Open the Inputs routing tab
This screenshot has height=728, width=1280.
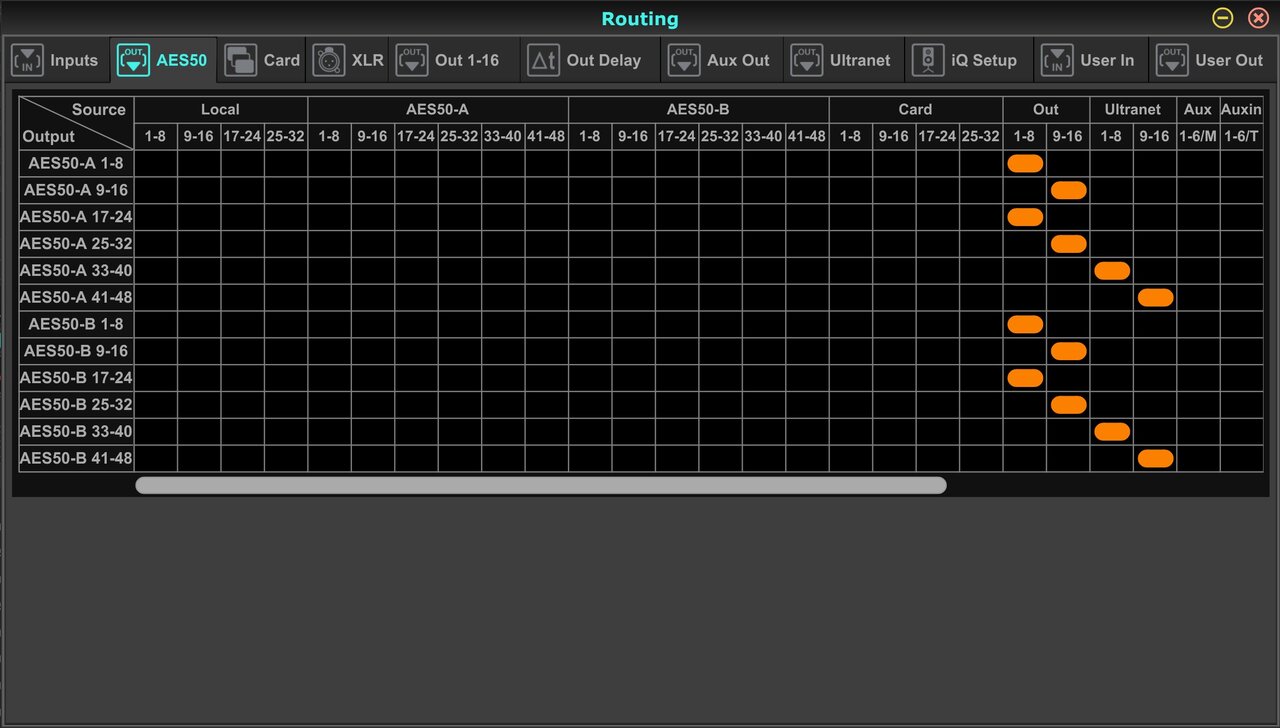[55, 60]
